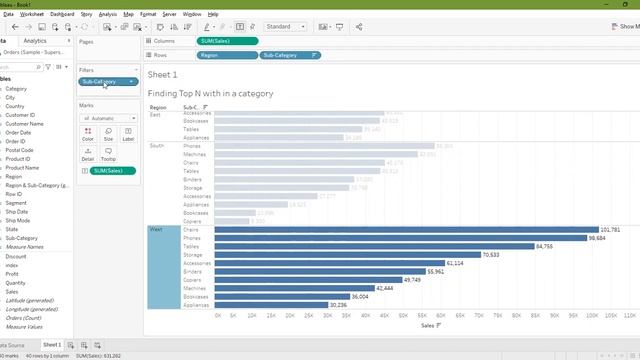Click the Undo back arrow in toolbar
The width and height of the screenshot is (640, 360).
[x=15, y=27]
